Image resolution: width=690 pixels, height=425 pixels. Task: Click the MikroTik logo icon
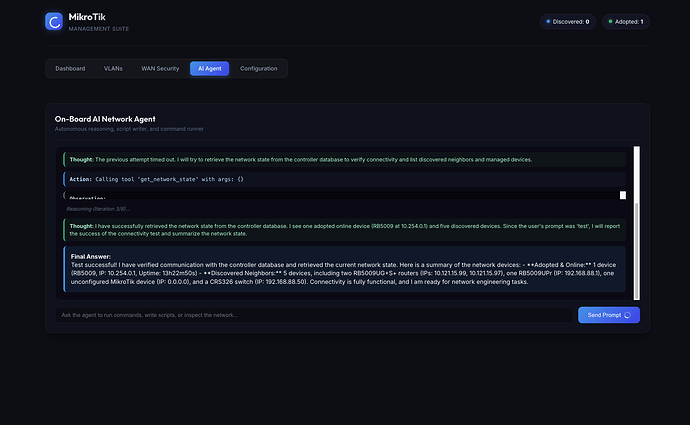(x=54, y=22)
